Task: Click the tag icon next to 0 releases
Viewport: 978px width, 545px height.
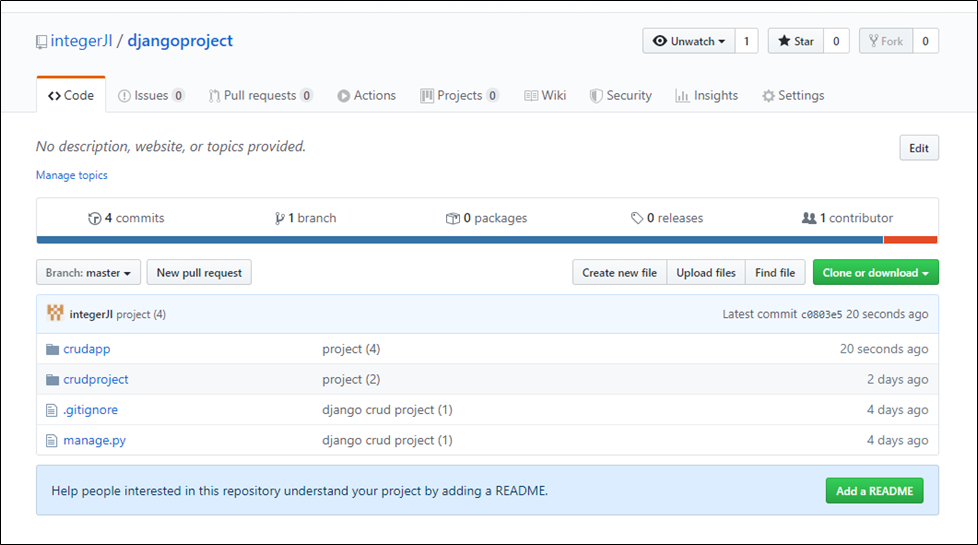Action: tap(637, 218)
